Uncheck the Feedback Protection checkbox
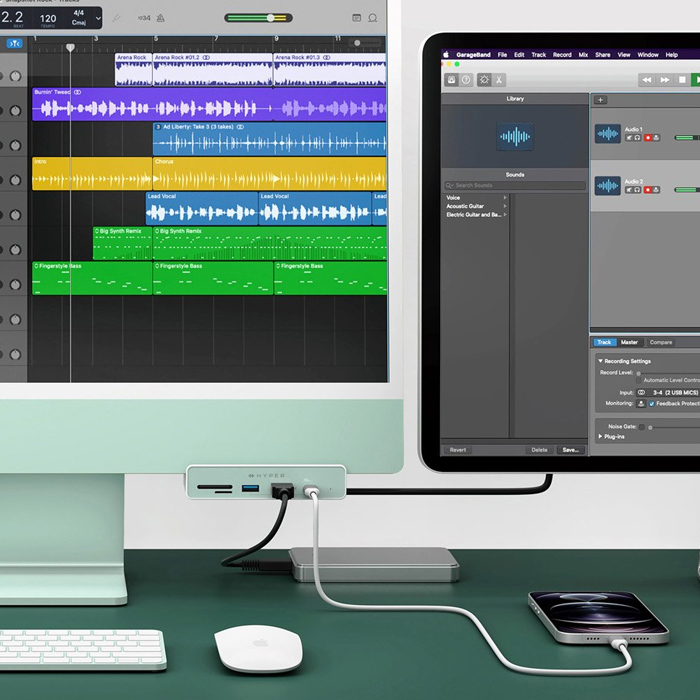700x700 pixels. click(x=651, y=404)
